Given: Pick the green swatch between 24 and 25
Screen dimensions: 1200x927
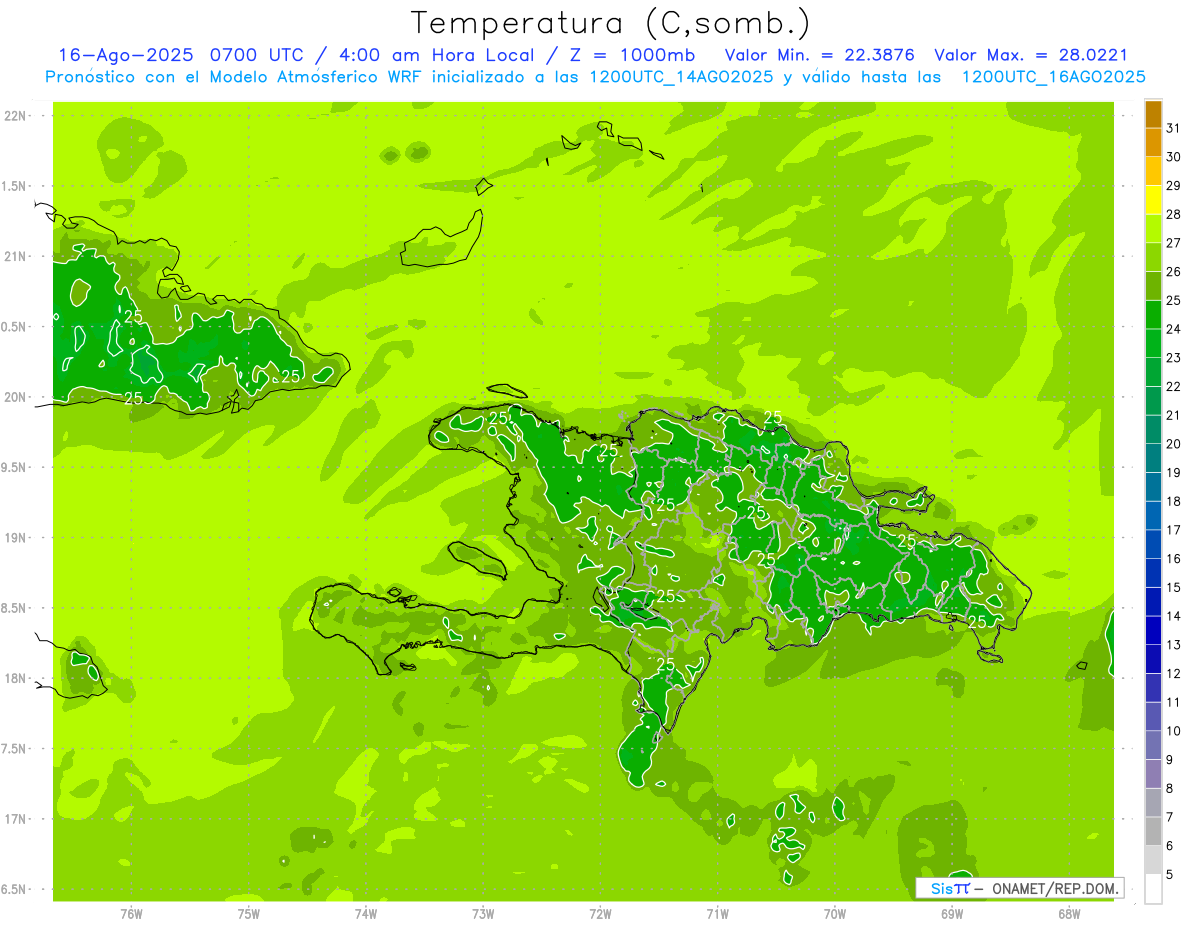Looking at the screenshot, I should coord(1153,315).
